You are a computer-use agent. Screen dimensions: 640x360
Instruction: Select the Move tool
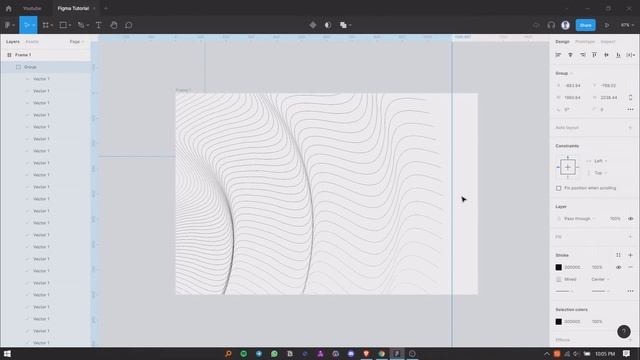tap(26, 25)
